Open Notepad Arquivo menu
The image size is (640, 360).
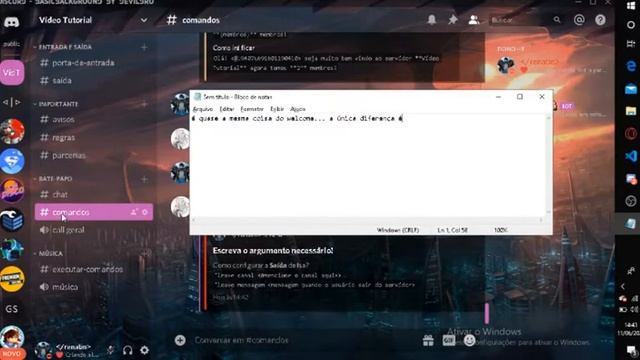(x=203, y=109)
